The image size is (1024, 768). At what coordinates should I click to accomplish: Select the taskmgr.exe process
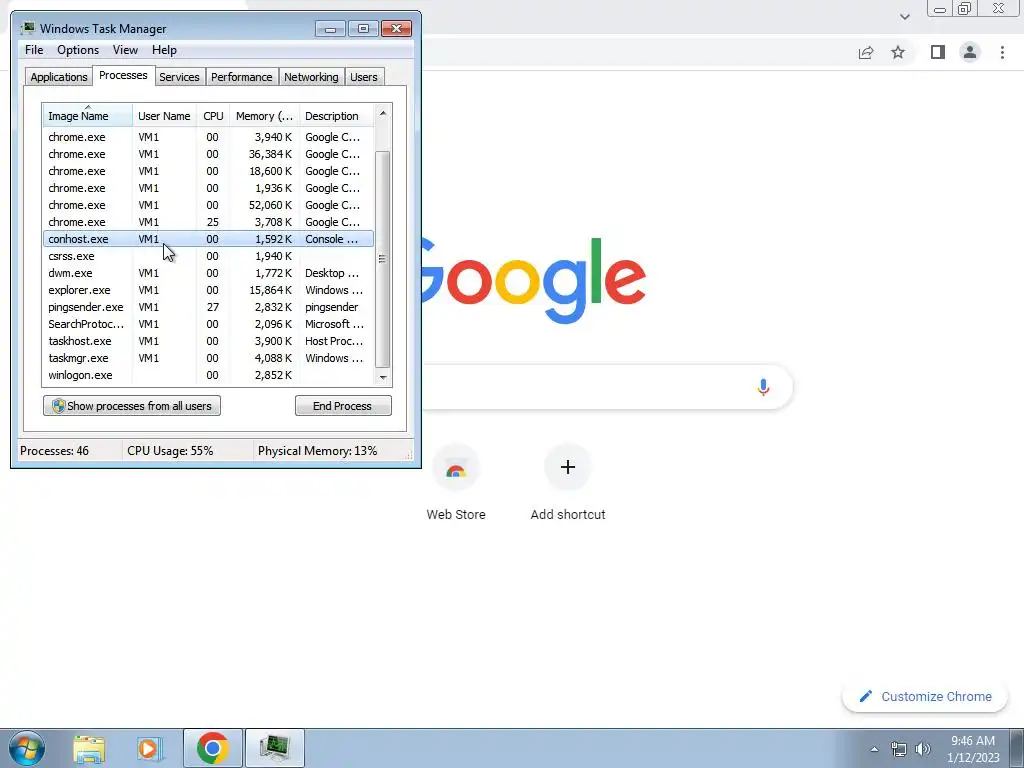click(x=208, y=358)
